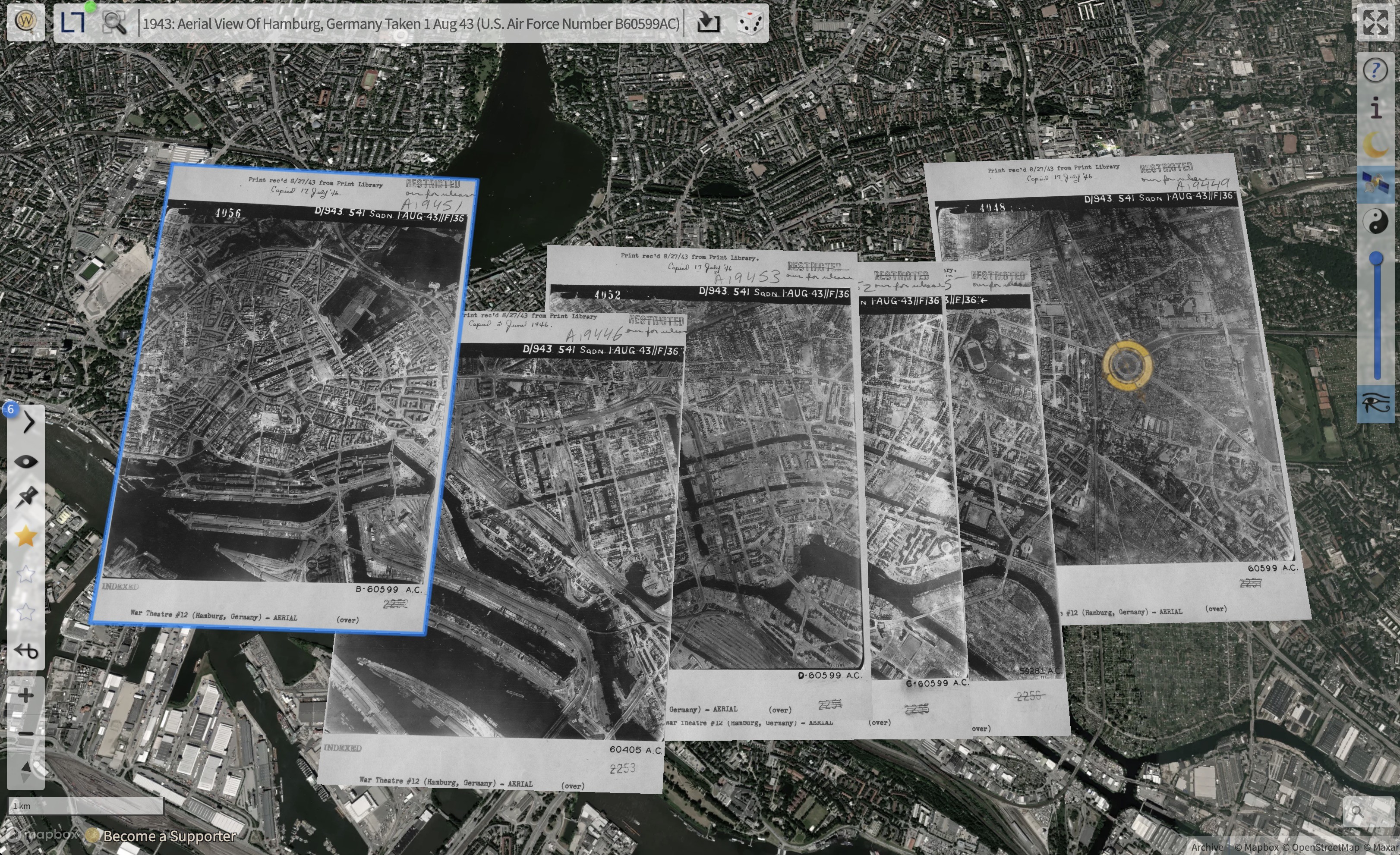The image size is (1400, 855).
Task: Pin the selected photo with the pushpin icon
Action: pyautogui.click(x=26, y=498)
